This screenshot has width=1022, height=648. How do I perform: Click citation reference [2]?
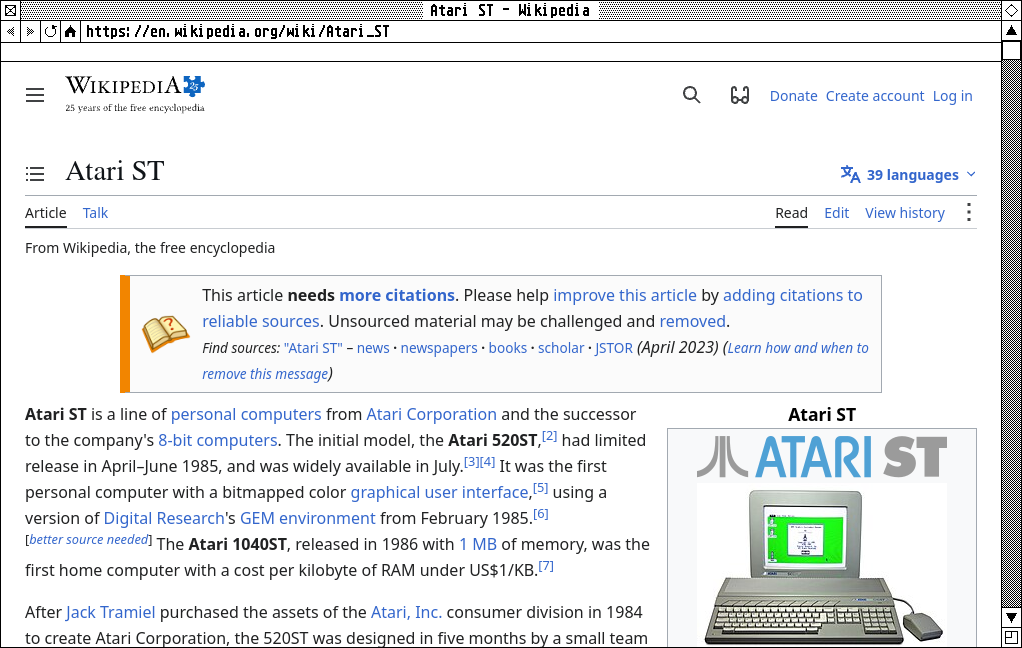549,436
